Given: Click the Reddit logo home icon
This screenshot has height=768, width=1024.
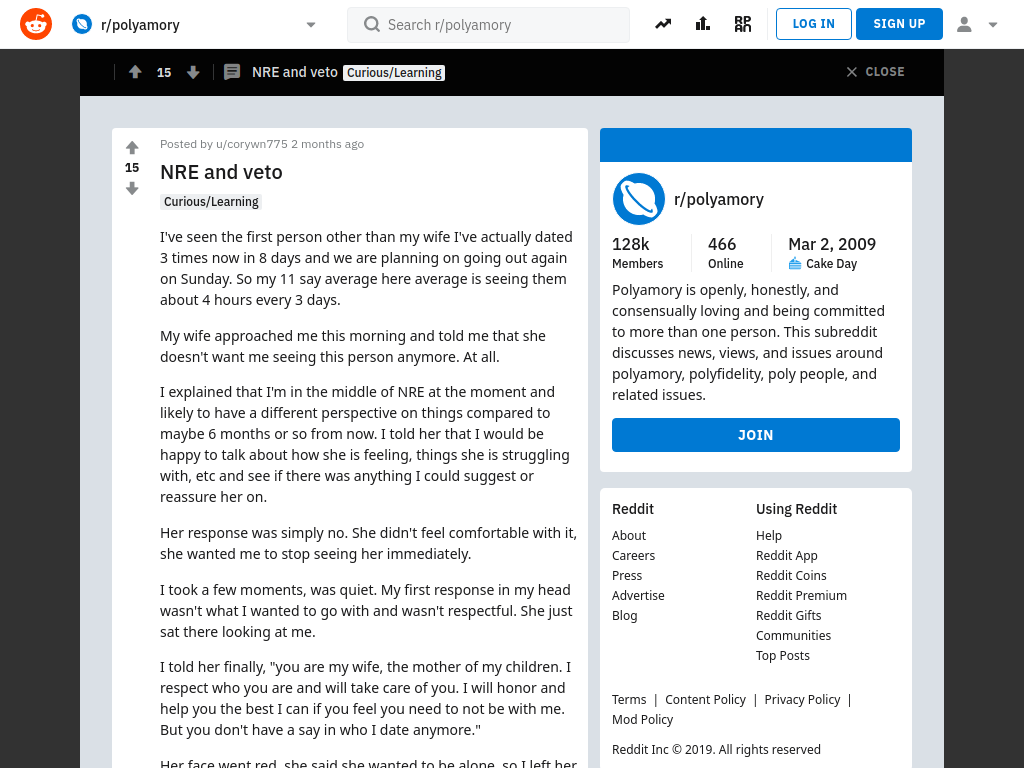Looking at the screenshot, I should click(x=36, y=24).
